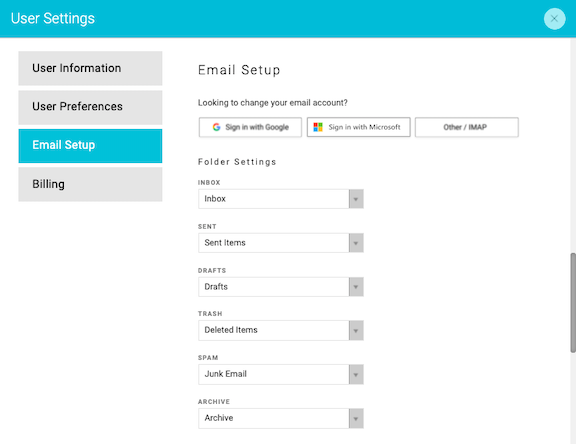Viewport: 576px width, 444px height.
Task: Open the Billing section
Action: (90, 184)
